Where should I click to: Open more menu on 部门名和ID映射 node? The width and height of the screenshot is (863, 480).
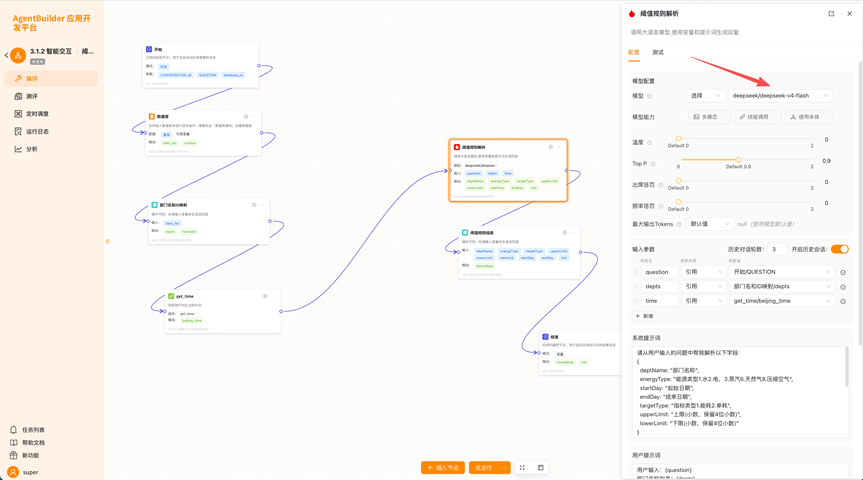pyautogui.click(x=263, y=205)
